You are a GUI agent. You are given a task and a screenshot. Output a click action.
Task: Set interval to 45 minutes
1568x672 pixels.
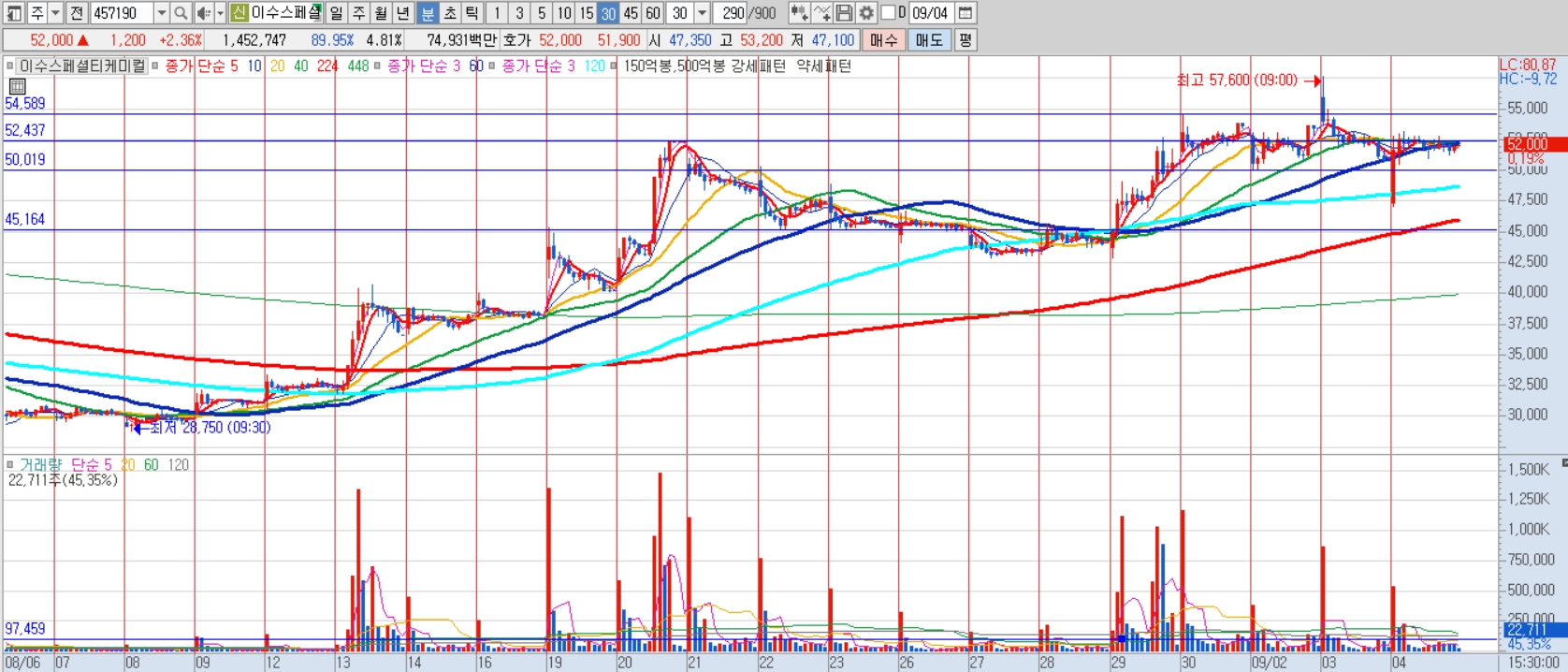pos(631,13)
